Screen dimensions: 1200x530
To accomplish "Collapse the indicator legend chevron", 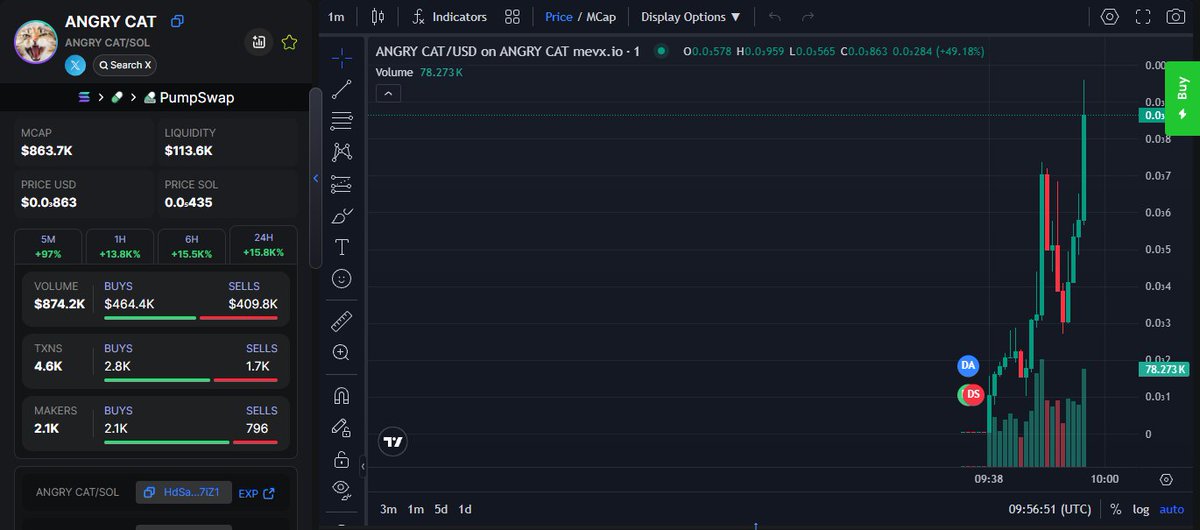I will [389, 93].
